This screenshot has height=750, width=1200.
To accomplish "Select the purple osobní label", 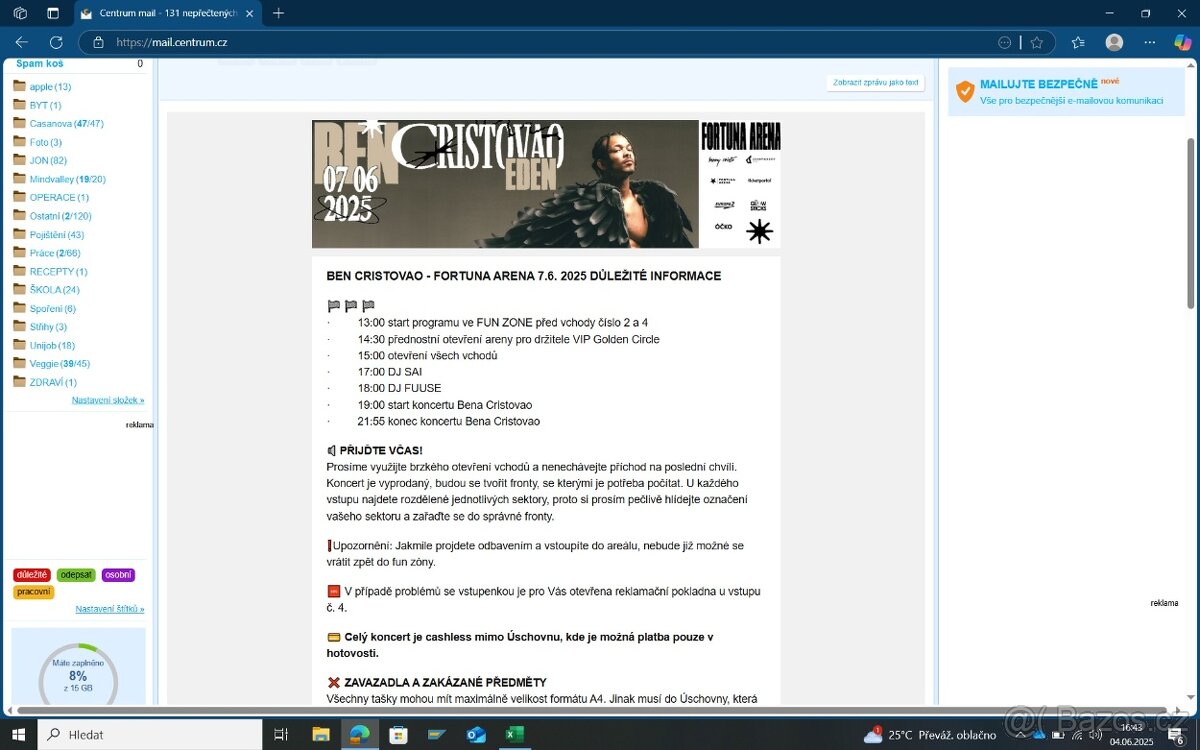I will point(118,575).
